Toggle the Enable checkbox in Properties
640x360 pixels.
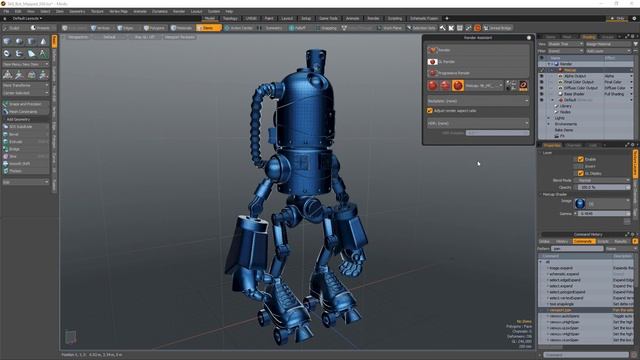[580, 159]
